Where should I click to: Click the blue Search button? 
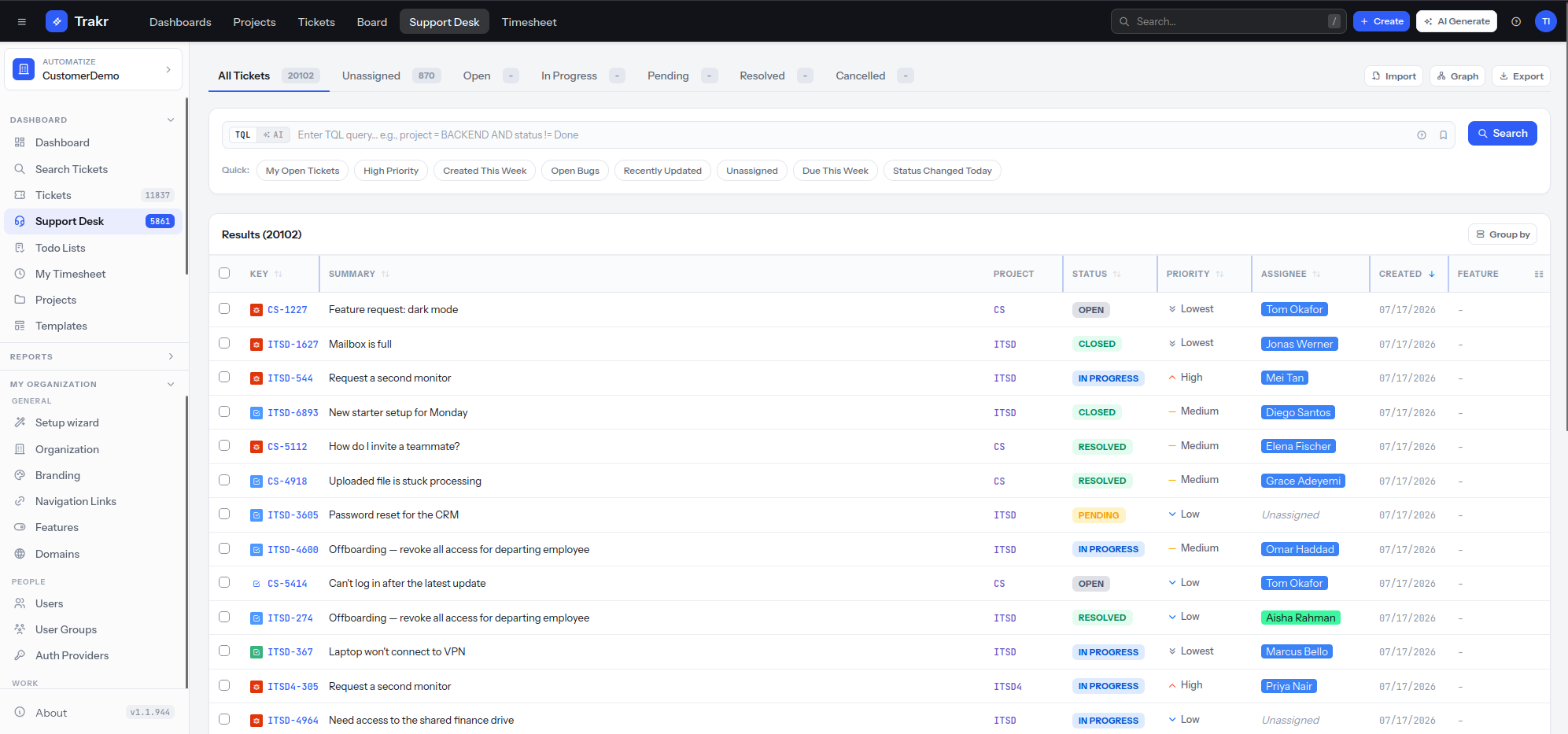[x=1502, y=134]
